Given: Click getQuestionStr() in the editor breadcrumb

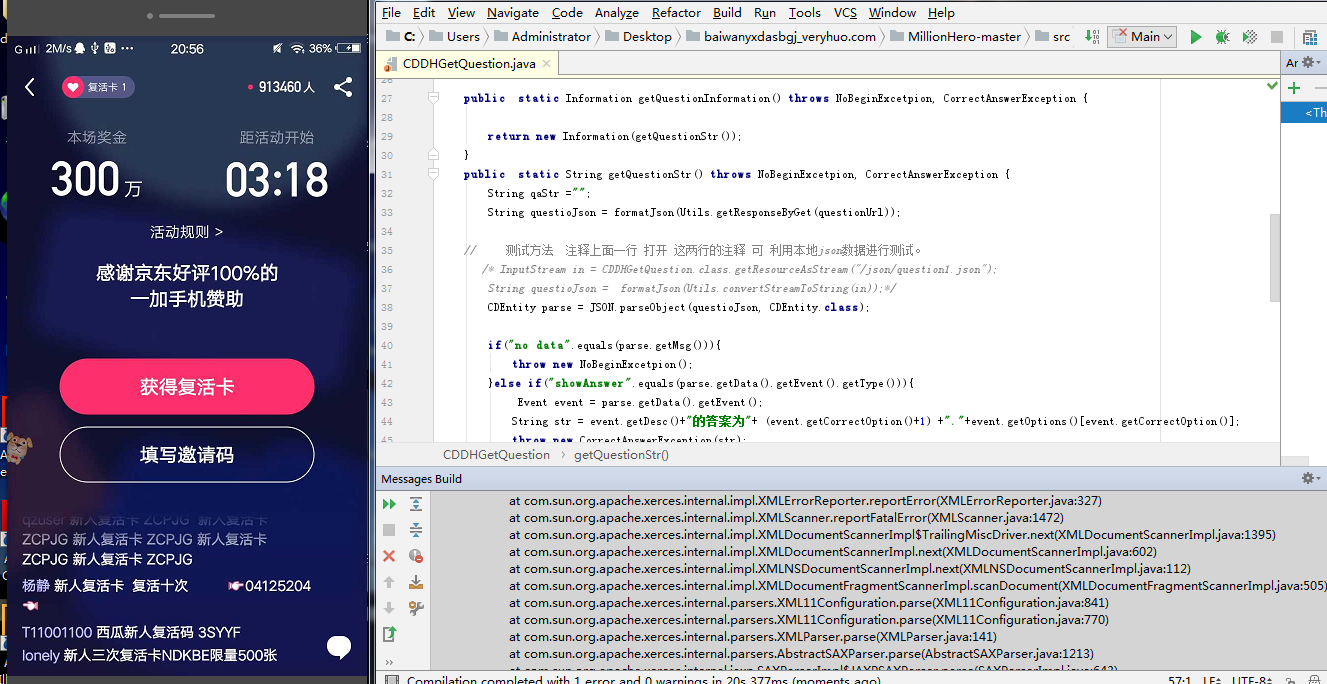Looking at the screenshot, I should pos(621,455).
